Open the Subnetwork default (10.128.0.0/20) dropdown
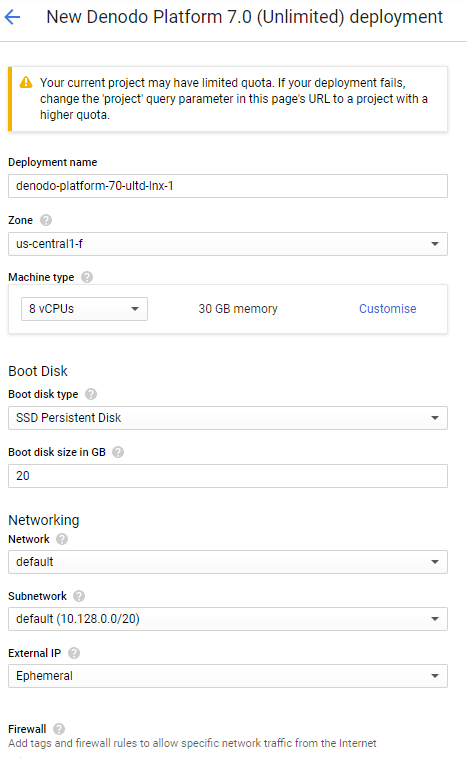Screen dimensions: 467x758 tap(228, 619)
